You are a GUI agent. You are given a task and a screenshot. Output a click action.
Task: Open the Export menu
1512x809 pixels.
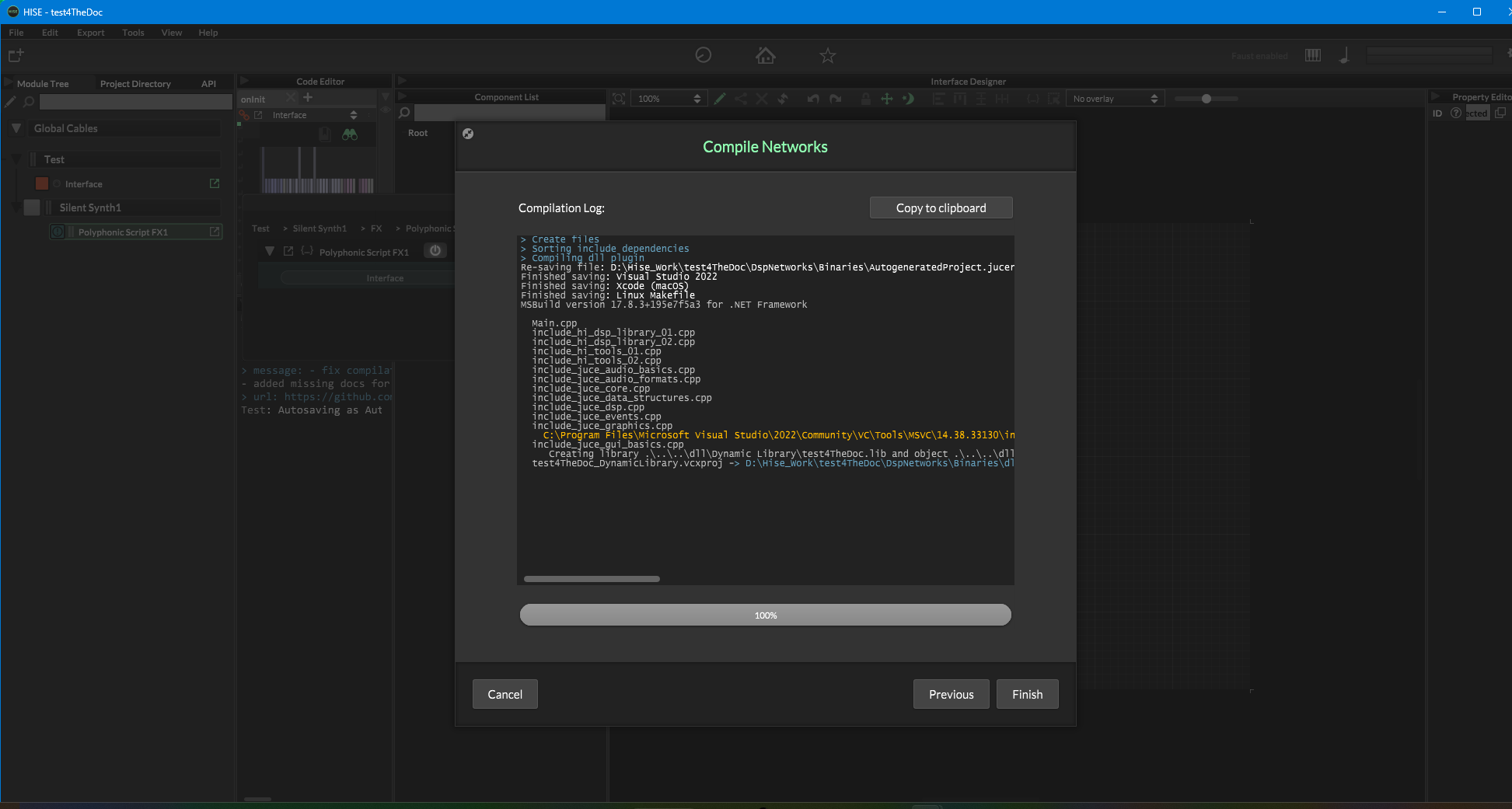(90, 33)
